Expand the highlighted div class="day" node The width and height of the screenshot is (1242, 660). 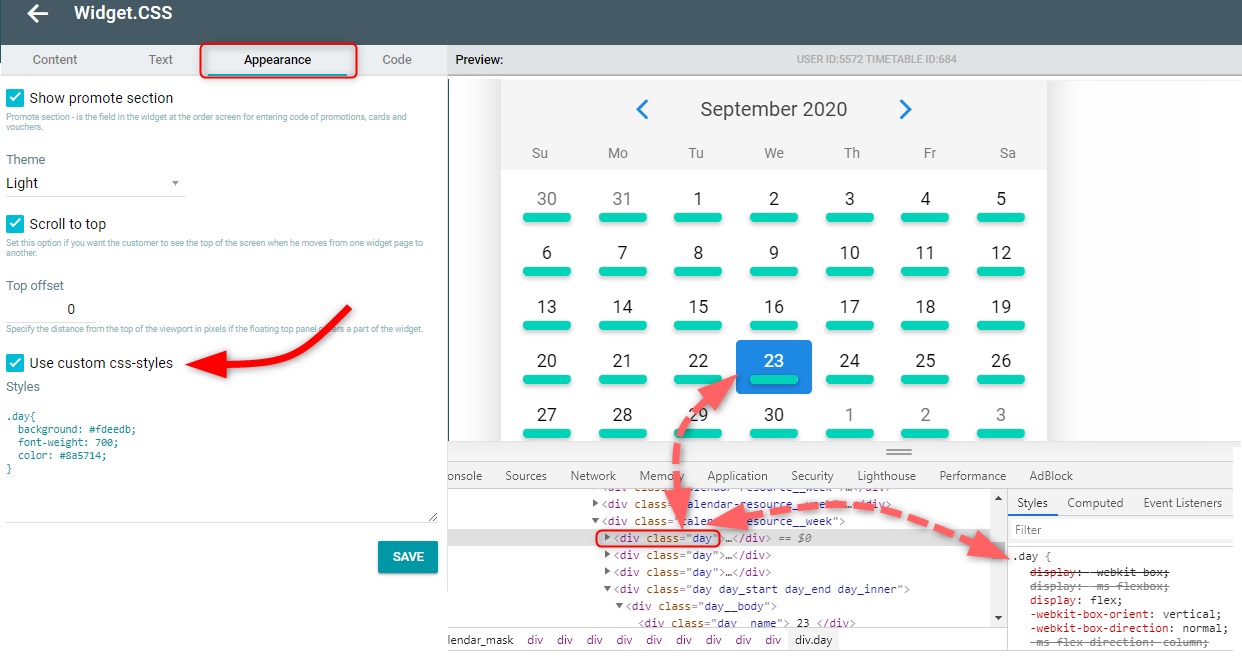click(607, 538)
